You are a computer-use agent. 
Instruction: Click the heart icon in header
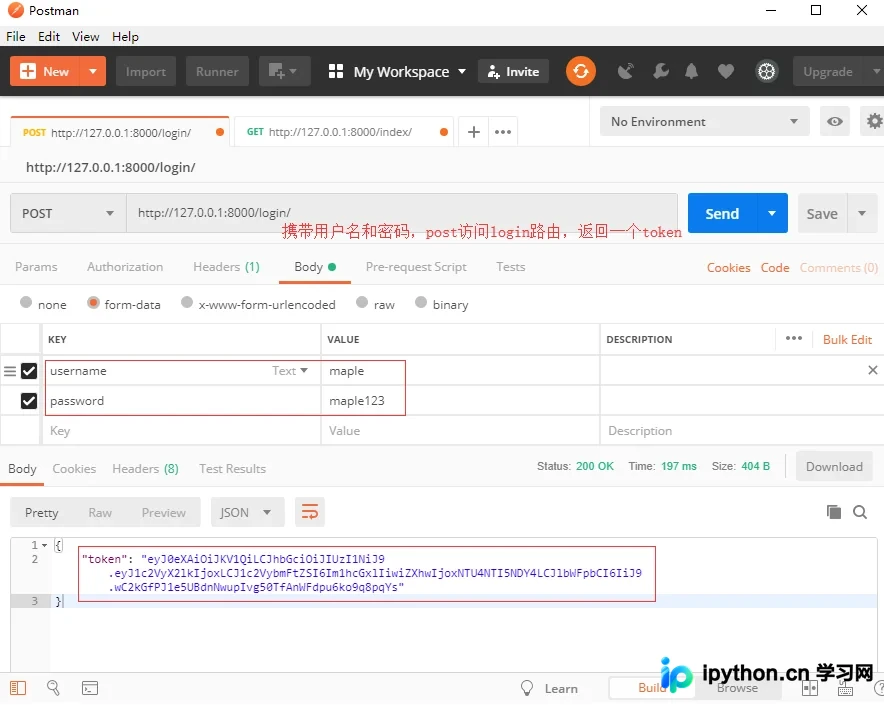click(x=726, y=72)
